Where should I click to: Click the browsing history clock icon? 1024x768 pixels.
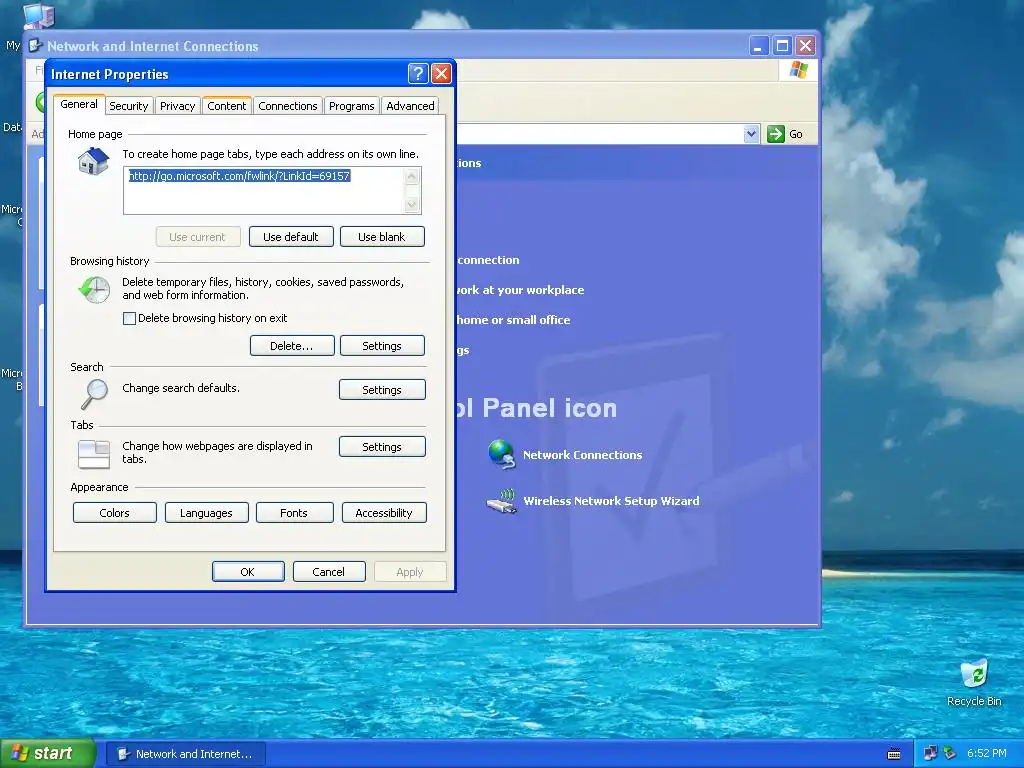(x=95, y=289)
